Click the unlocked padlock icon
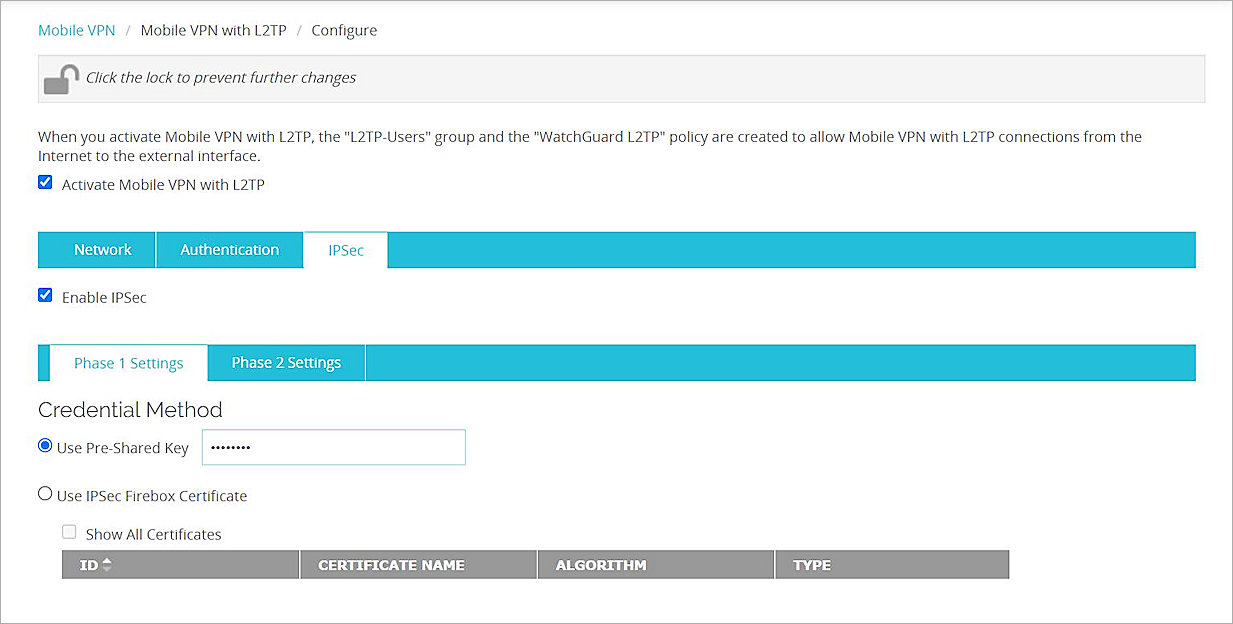Image resolution: width=1233 pixels, height=624 pixels. tap(58, 77)
